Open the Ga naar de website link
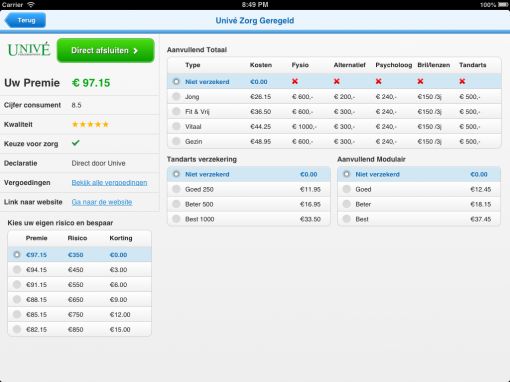 pyautogui.click(x=102, y=202)
